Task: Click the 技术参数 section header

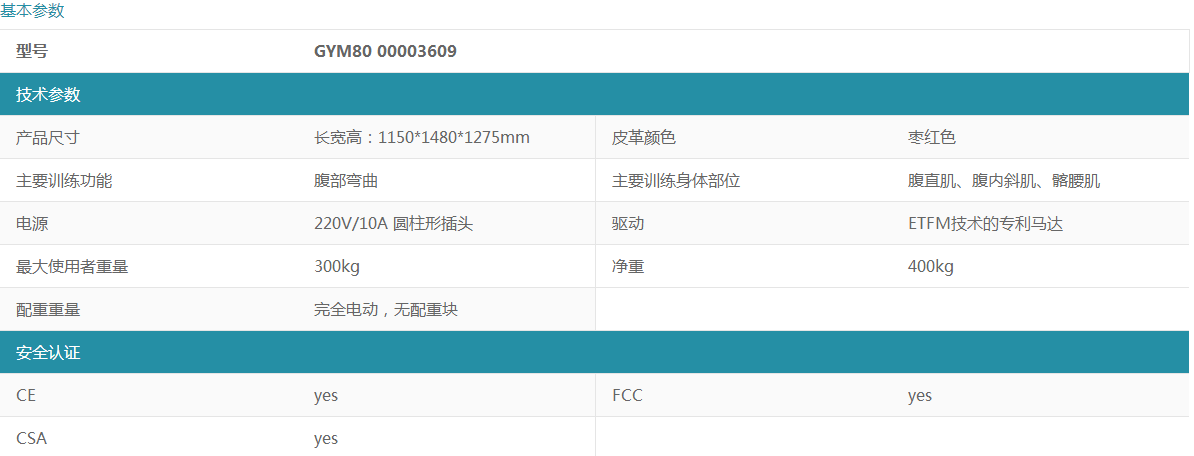Action: [x=48, y=95]
